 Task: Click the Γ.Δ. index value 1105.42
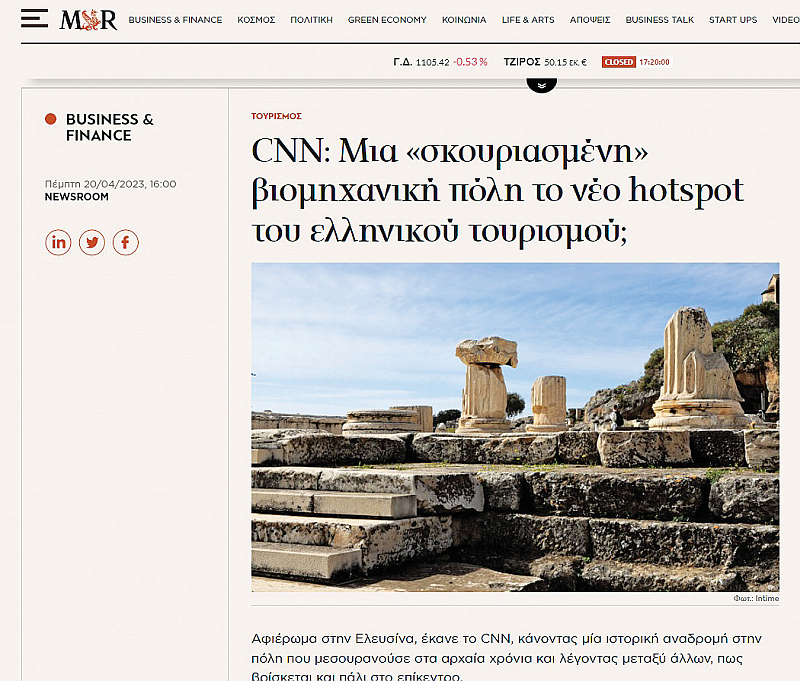coord(433,62)
